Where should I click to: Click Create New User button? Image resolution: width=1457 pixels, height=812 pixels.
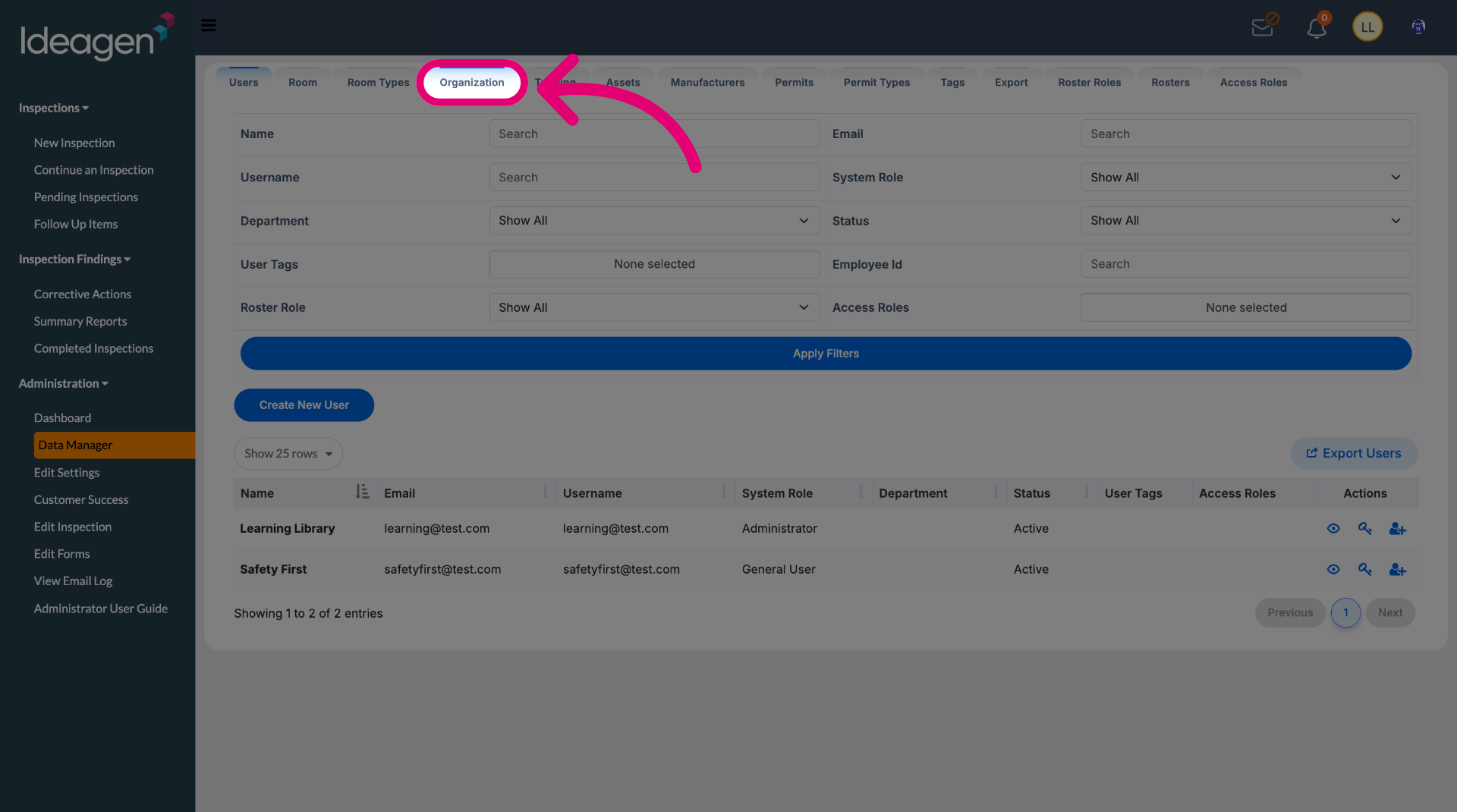(304, 406)
